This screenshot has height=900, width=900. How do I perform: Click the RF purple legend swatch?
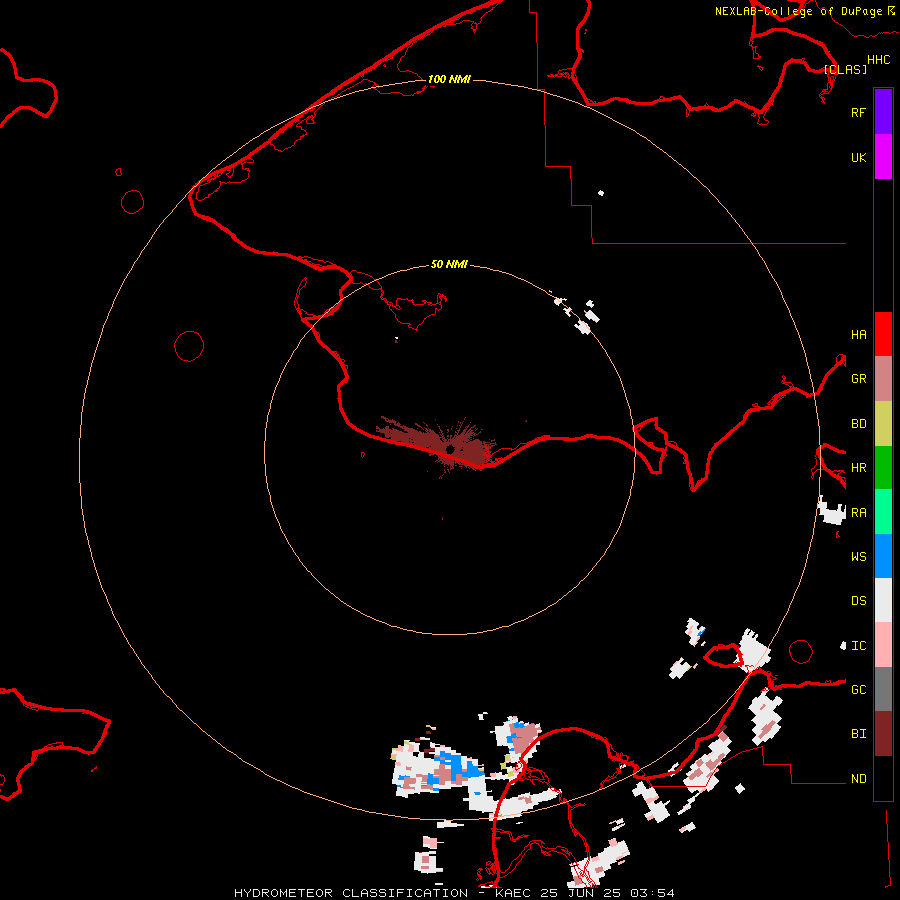tap(883, 112)
